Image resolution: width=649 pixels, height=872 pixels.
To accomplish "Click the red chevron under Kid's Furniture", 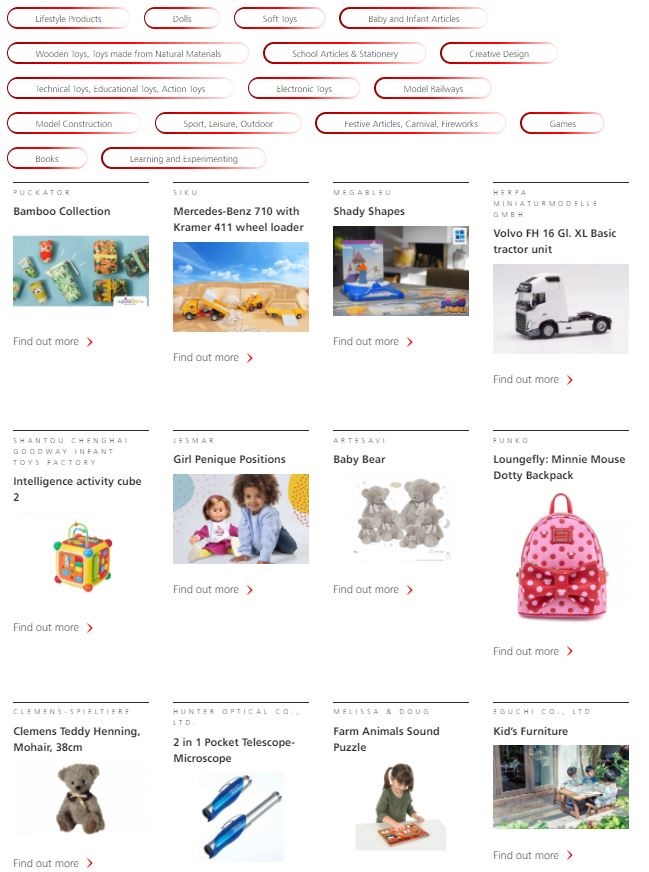I will coord(569,855).
